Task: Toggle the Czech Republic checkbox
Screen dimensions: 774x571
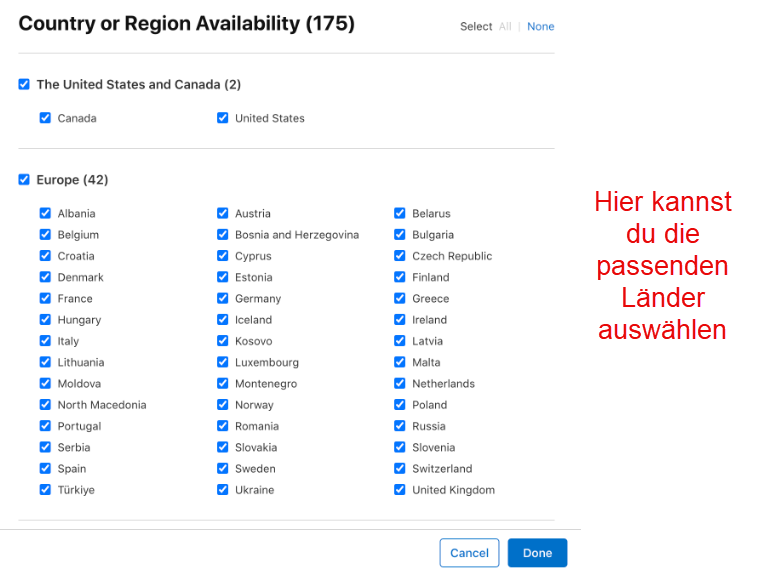Action: tap(400, 255)
